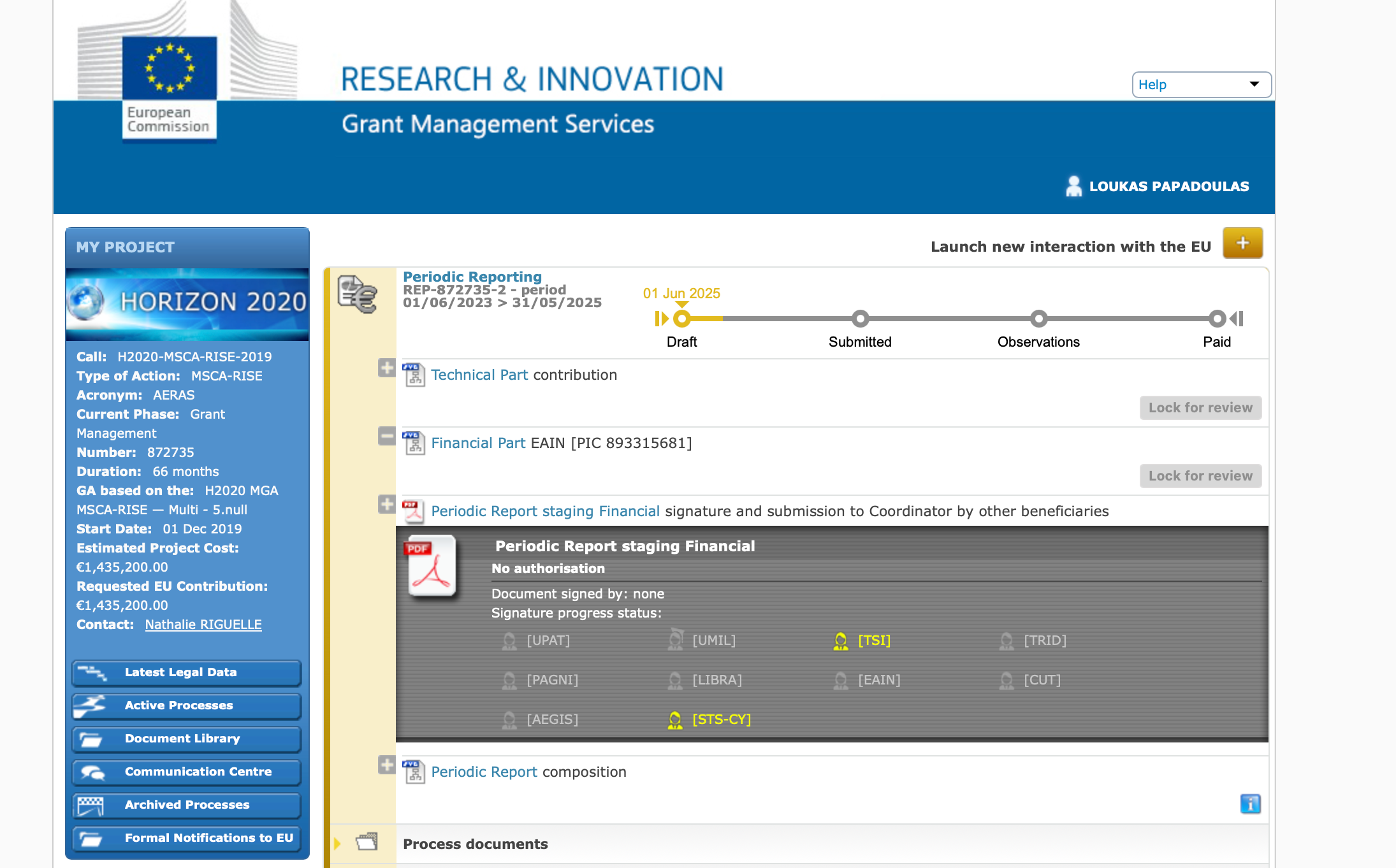
Task: Click the European Commission logo
Action: (x=170, y=88)
